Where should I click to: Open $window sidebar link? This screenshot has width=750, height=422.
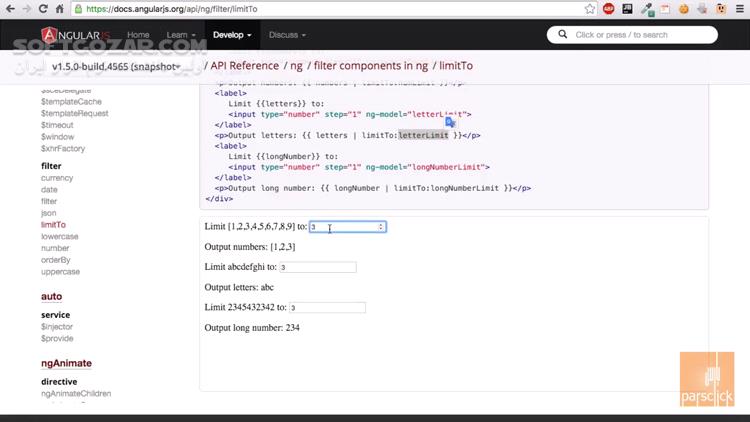(57, 137)
